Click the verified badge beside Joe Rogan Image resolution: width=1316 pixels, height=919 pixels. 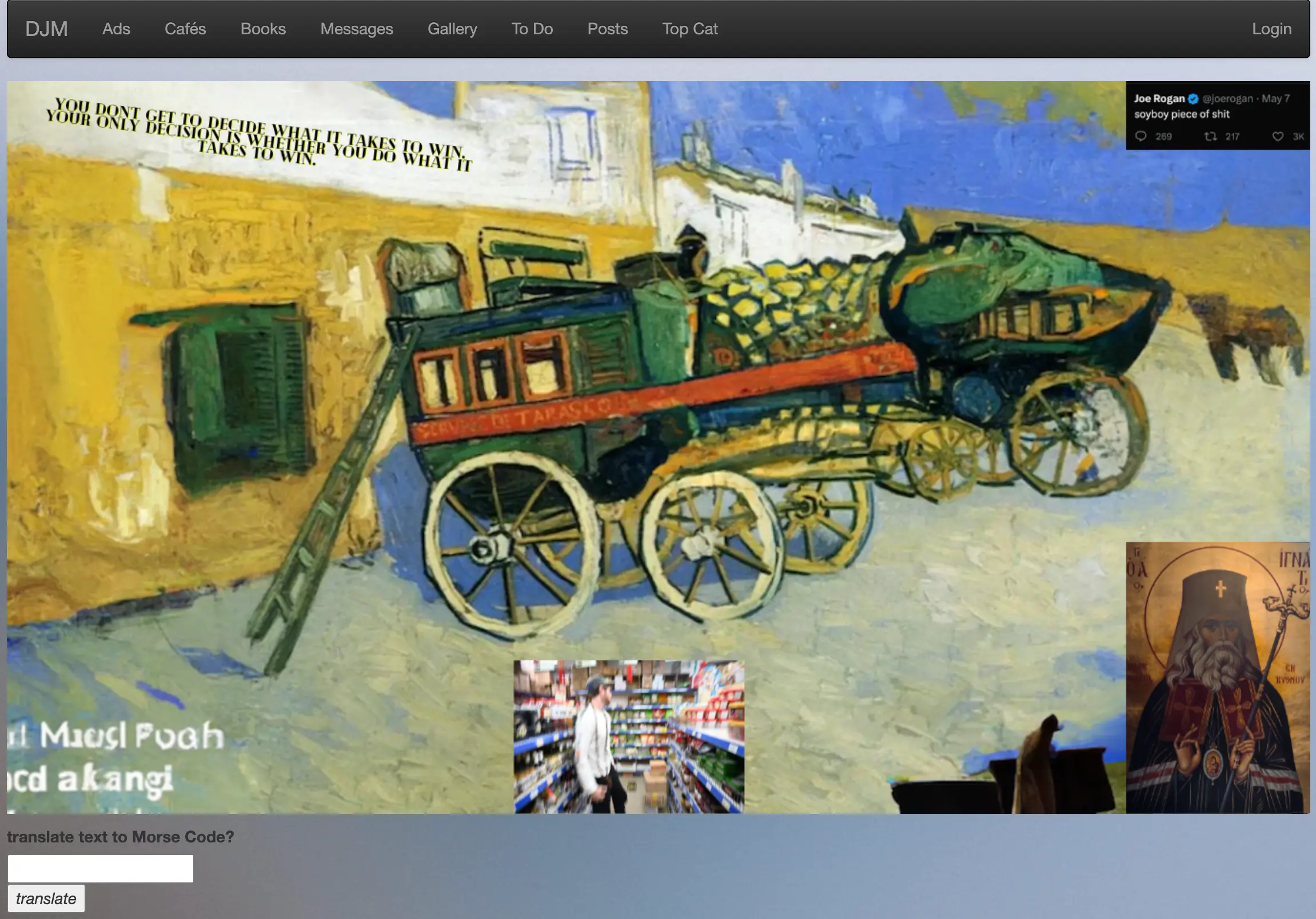pos(1193,99)
